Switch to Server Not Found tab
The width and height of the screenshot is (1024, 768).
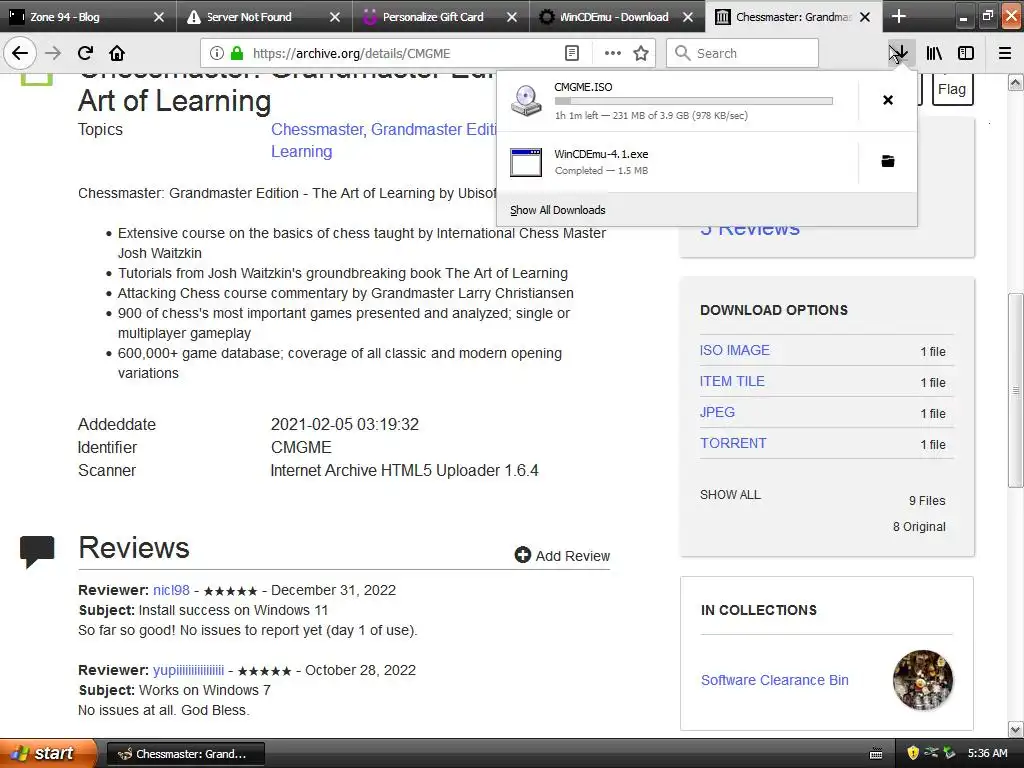coord(255,17)
